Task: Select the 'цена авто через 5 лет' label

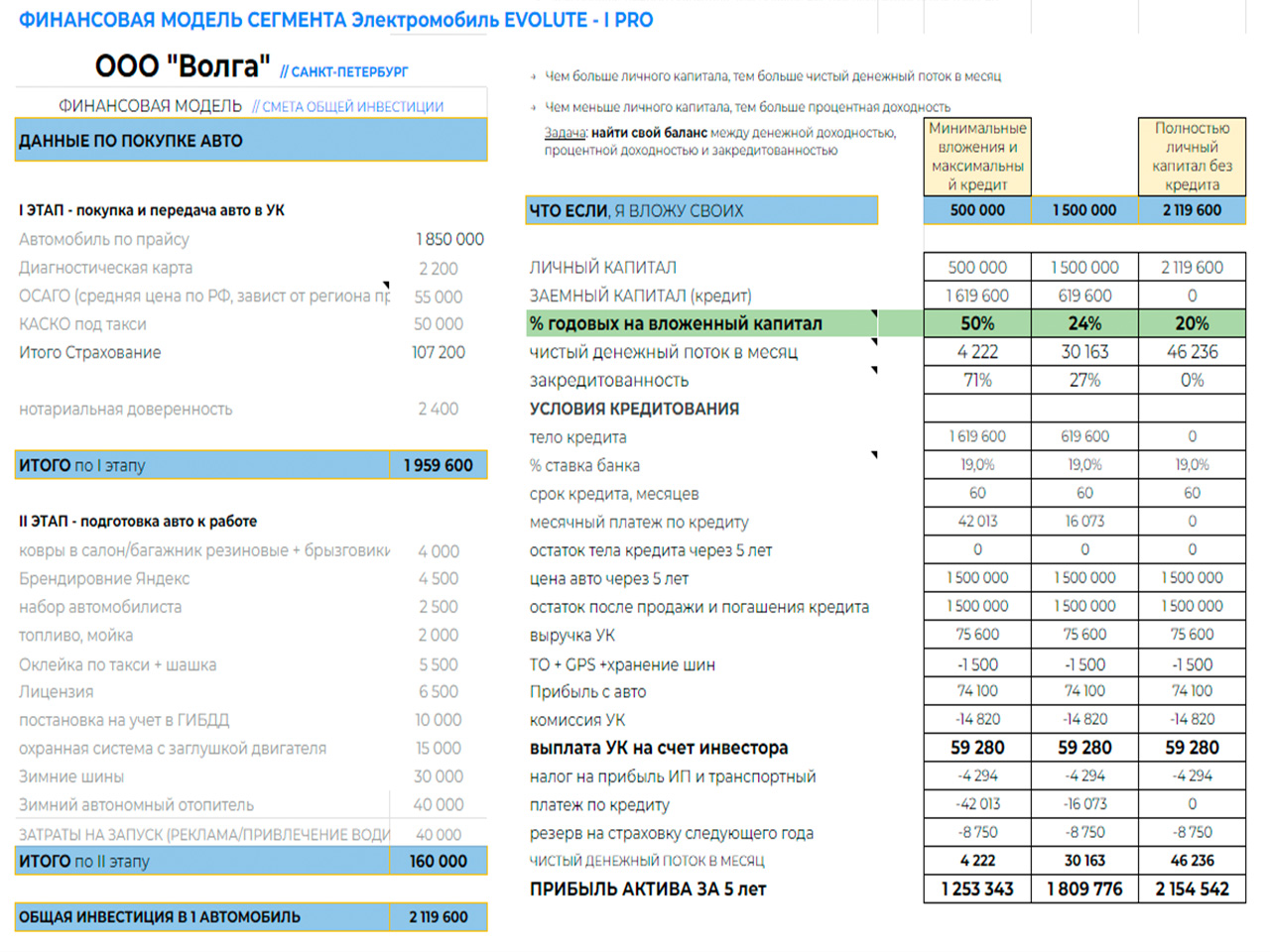Action: pos(608,578)
